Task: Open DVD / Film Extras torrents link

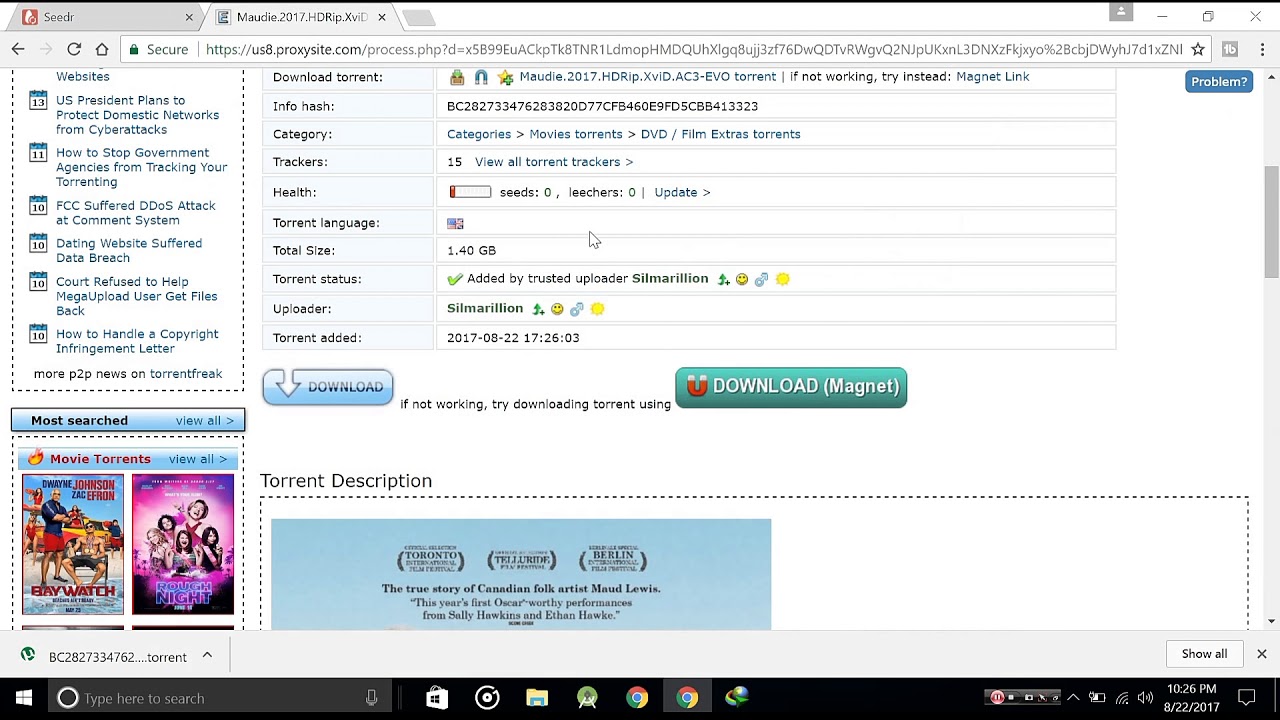Action: (720, 134)
